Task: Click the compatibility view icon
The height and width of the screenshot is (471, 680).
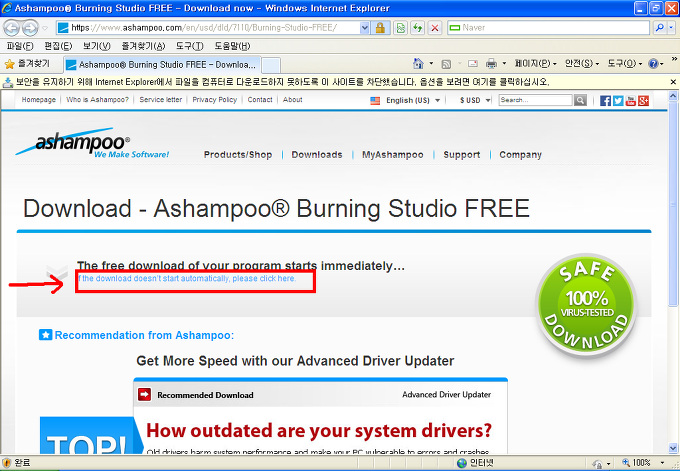Action: coord(401,28)
